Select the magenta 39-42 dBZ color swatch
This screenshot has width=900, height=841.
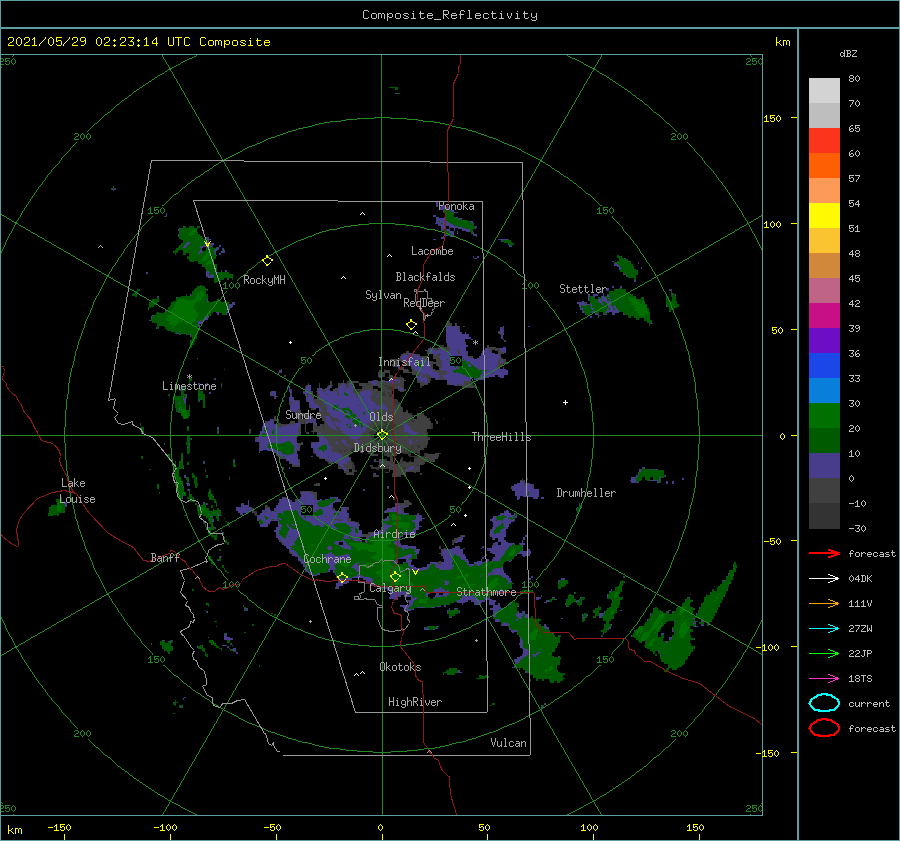coord(824,316)
